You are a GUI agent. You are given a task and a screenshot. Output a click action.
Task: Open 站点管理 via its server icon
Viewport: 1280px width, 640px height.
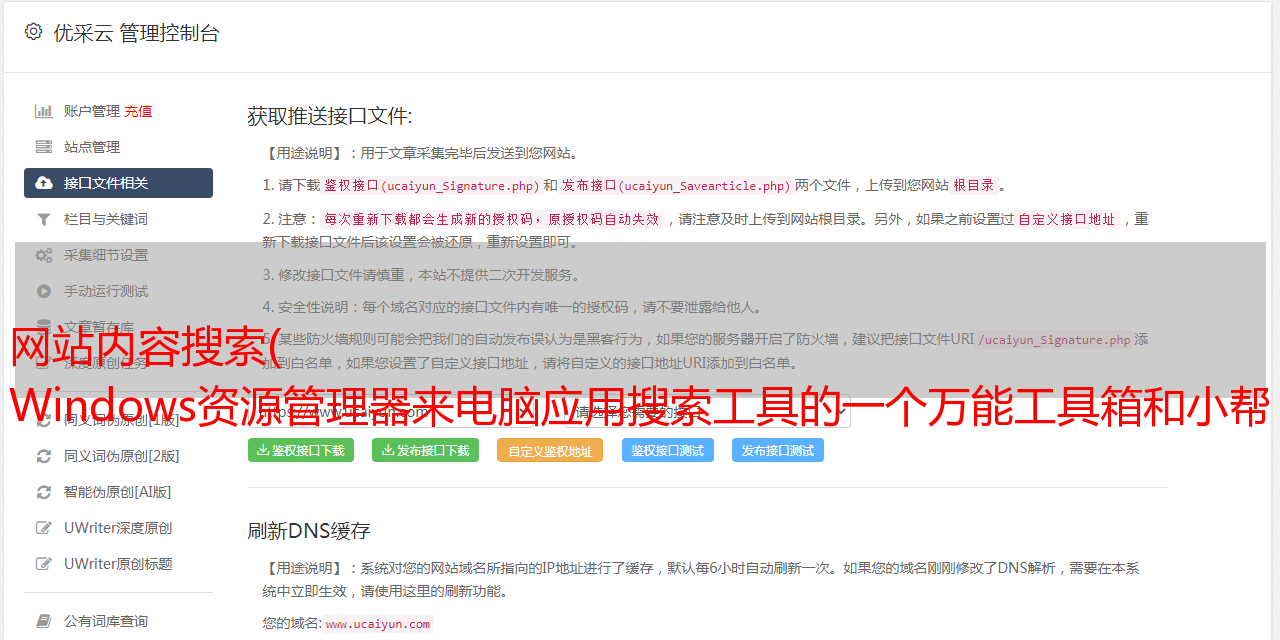point(44,147)
